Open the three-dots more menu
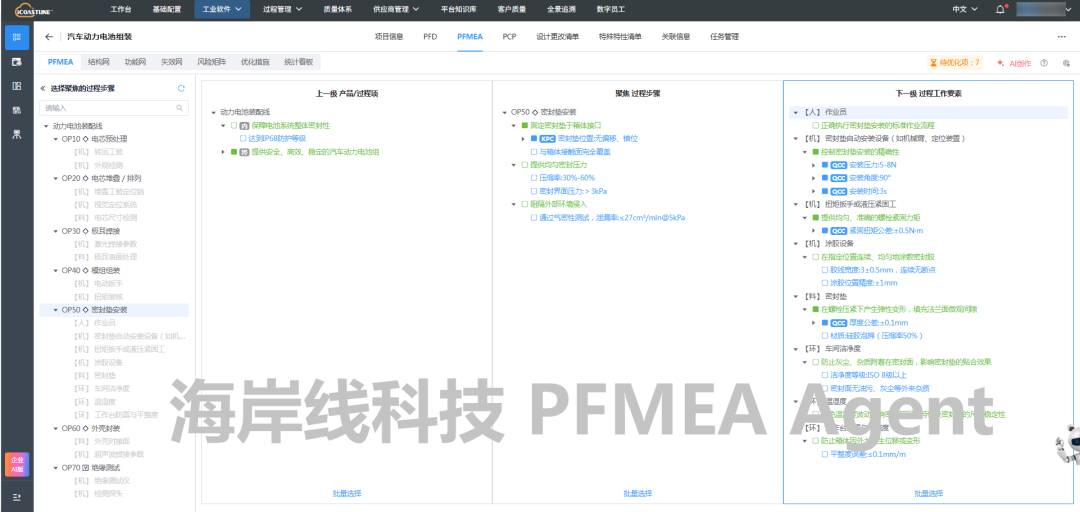This screenshot has width=1080, height=512. tap(1061, 37)
